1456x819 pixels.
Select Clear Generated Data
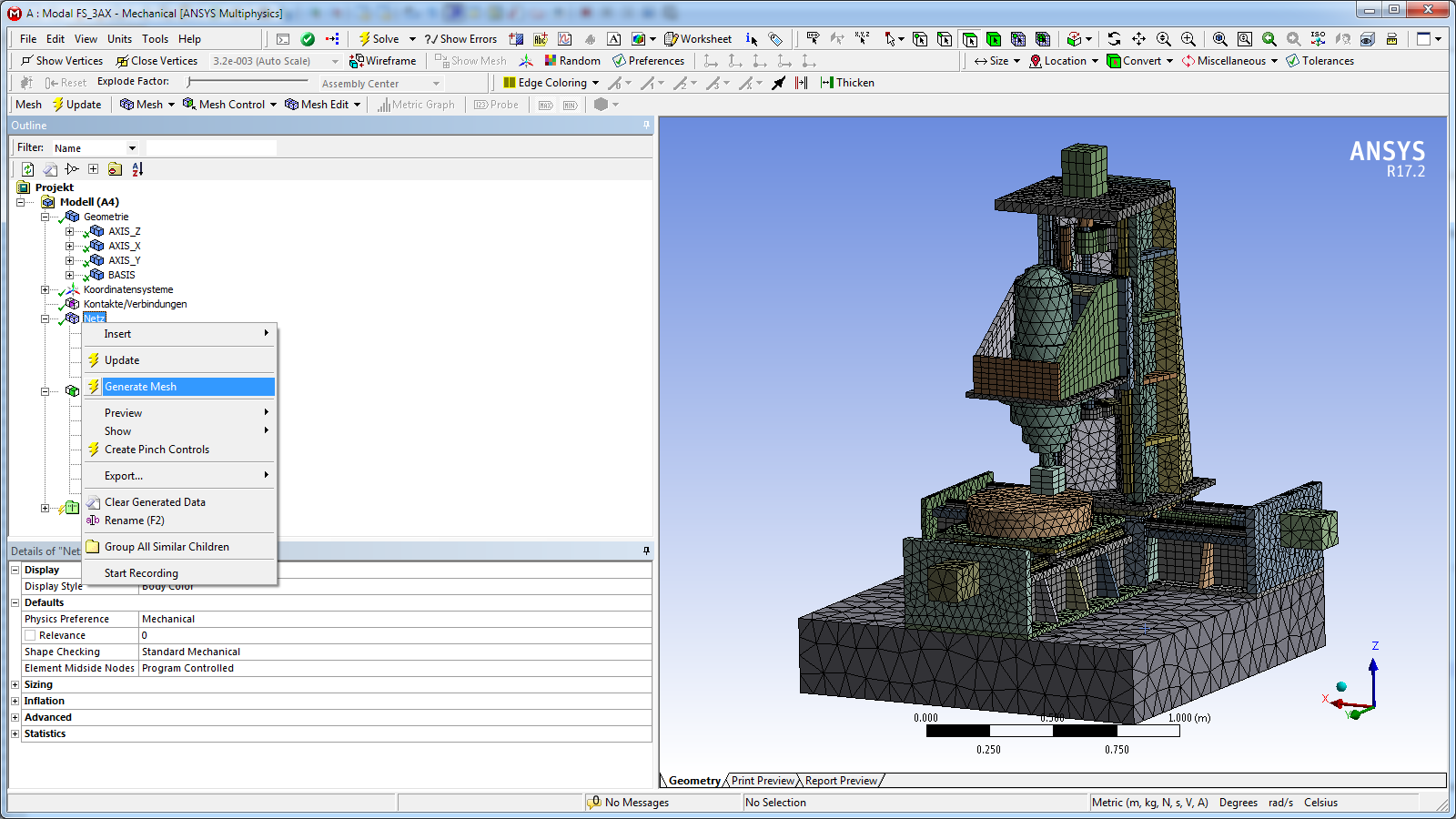179,502
